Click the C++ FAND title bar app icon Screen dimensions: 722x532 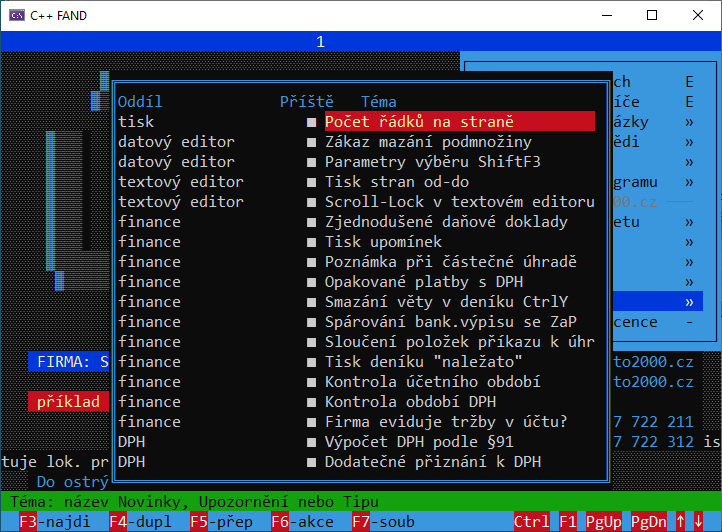tap(17, 15)
